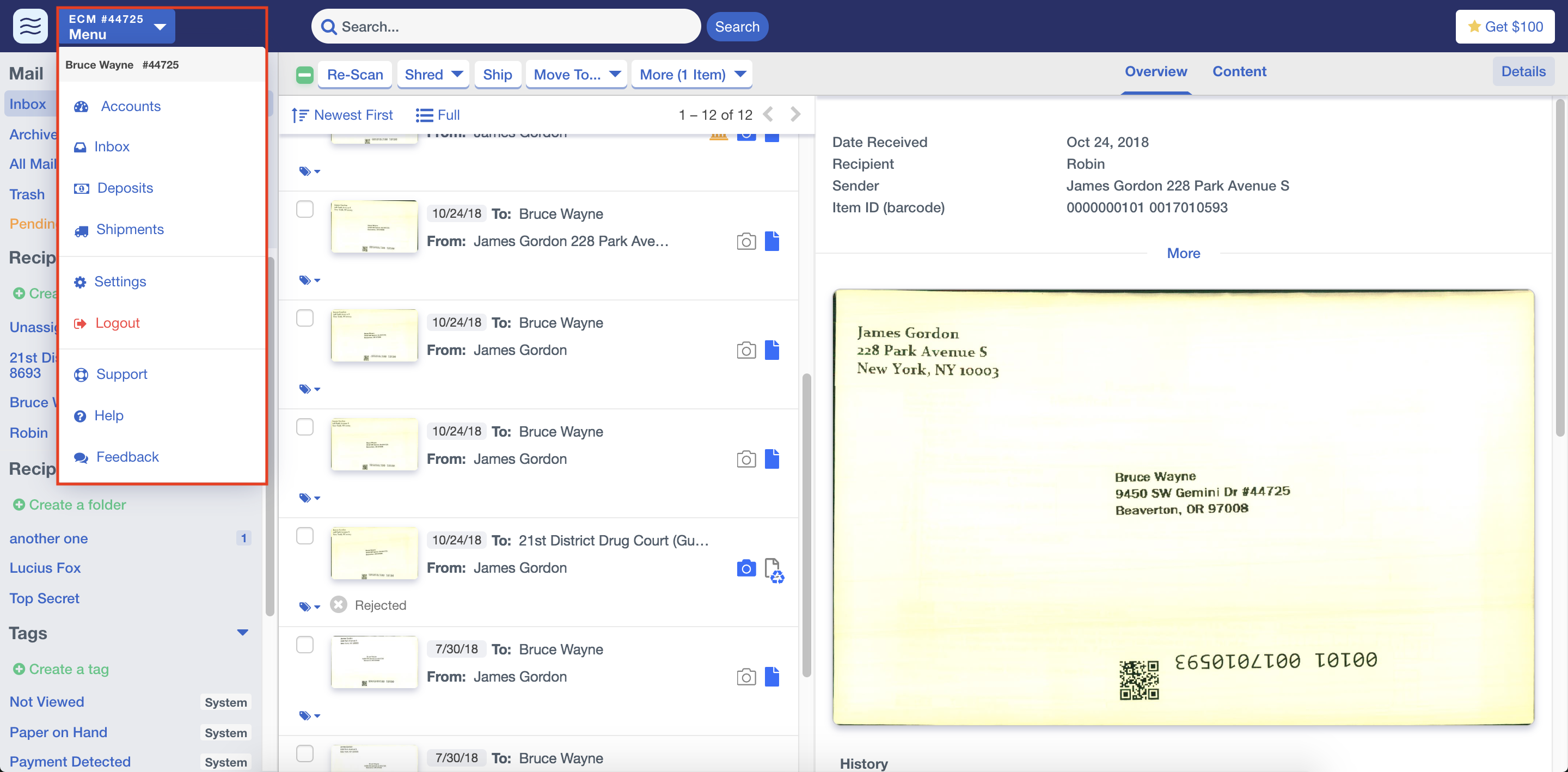Check the last 7/30/18 Bruce Wayne item
Image resolution: width=1568 pixels, height=772 pixels.
(x=304, y=755)
